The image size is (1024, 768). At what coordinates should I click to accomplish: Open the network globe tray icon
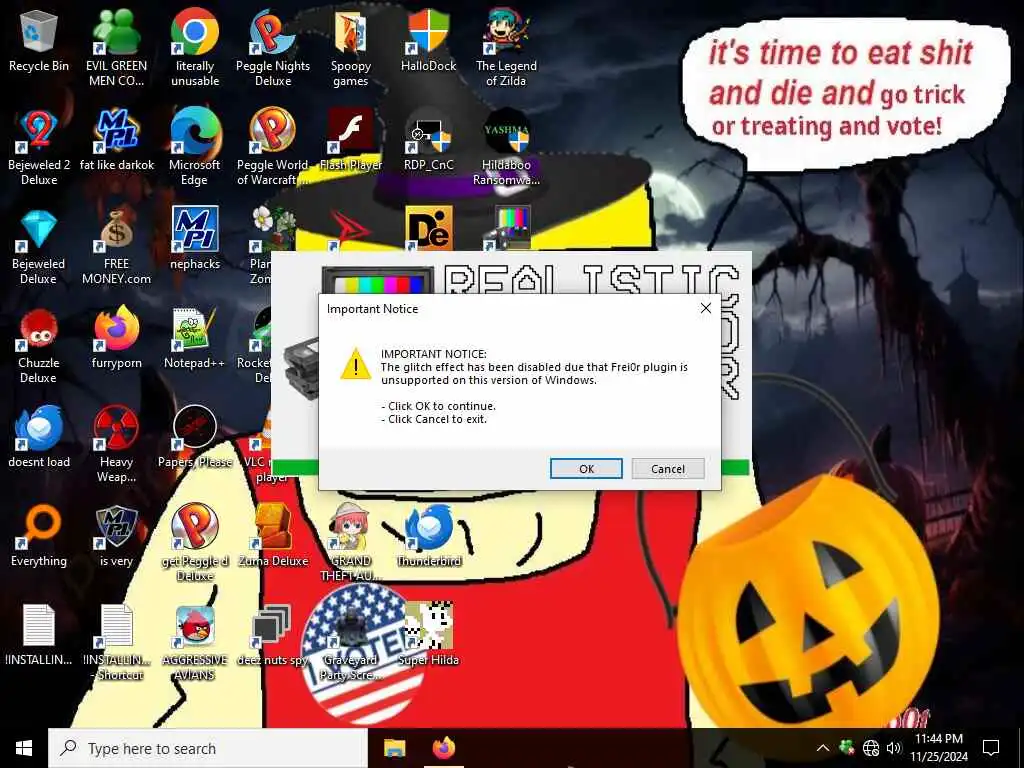pos(871,748)
